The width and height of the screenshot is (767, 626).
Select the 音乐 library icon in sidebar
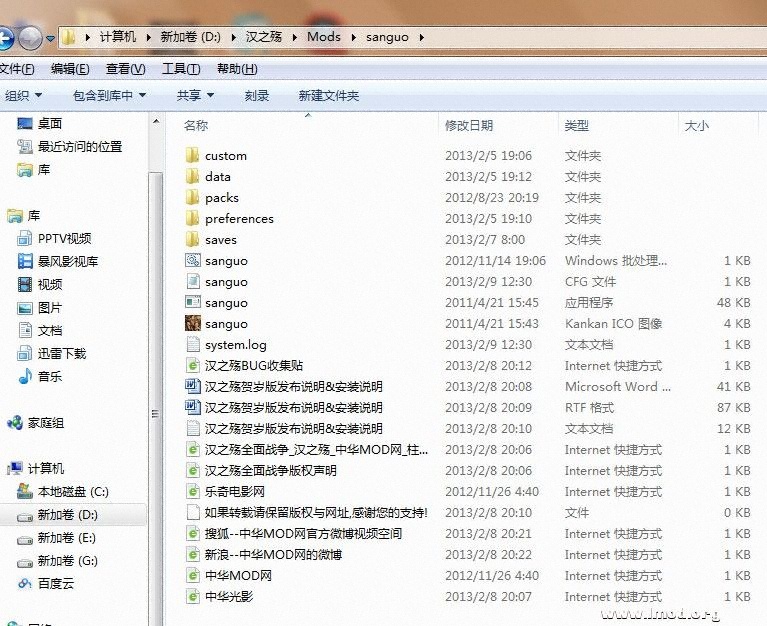pyautogui.click(x=26, y=377)
